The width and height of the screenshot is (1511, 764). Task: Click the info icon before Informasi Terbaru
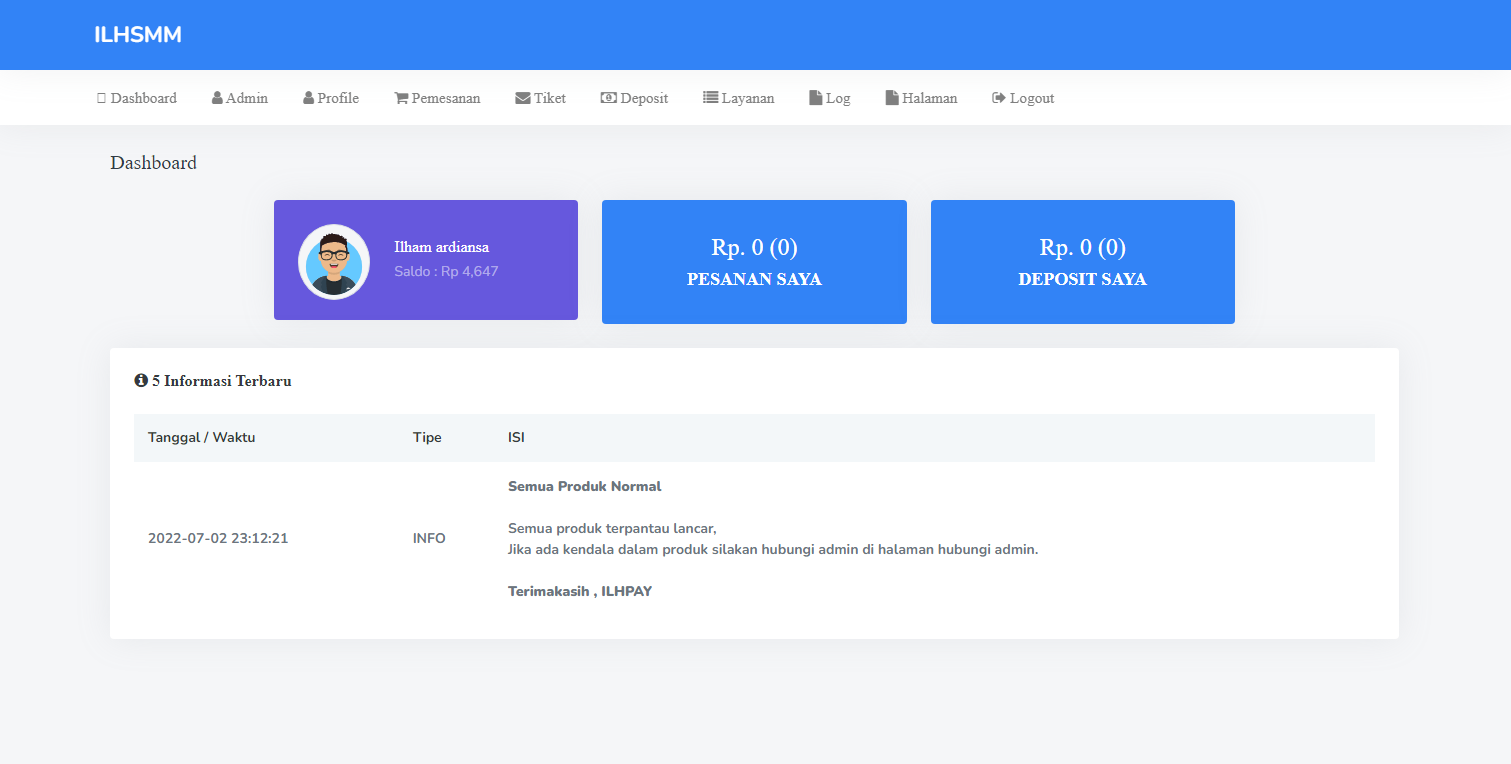click(140, 380)
